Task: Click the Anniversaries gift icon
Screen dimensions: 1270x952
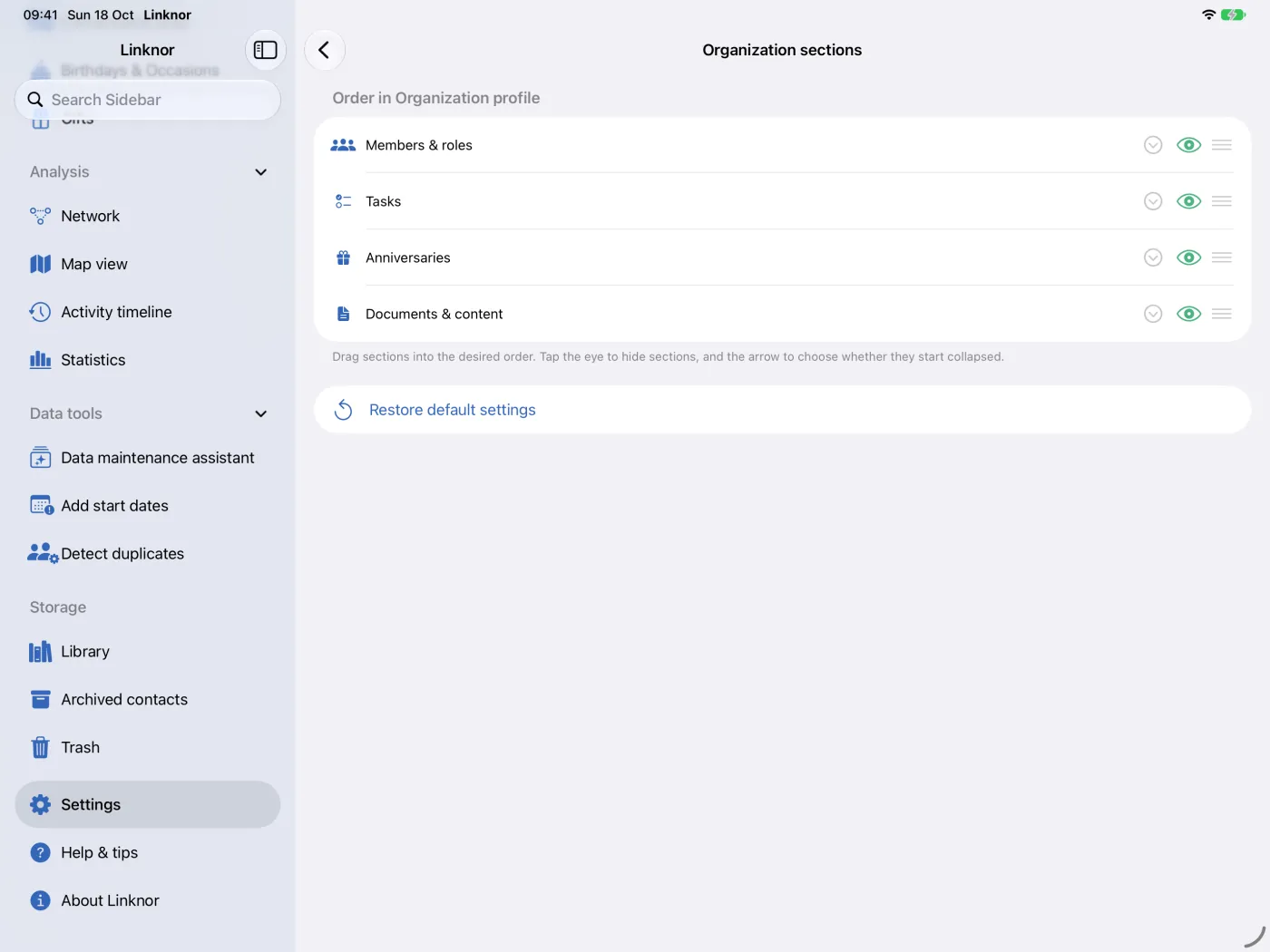Action: [343, 257]
